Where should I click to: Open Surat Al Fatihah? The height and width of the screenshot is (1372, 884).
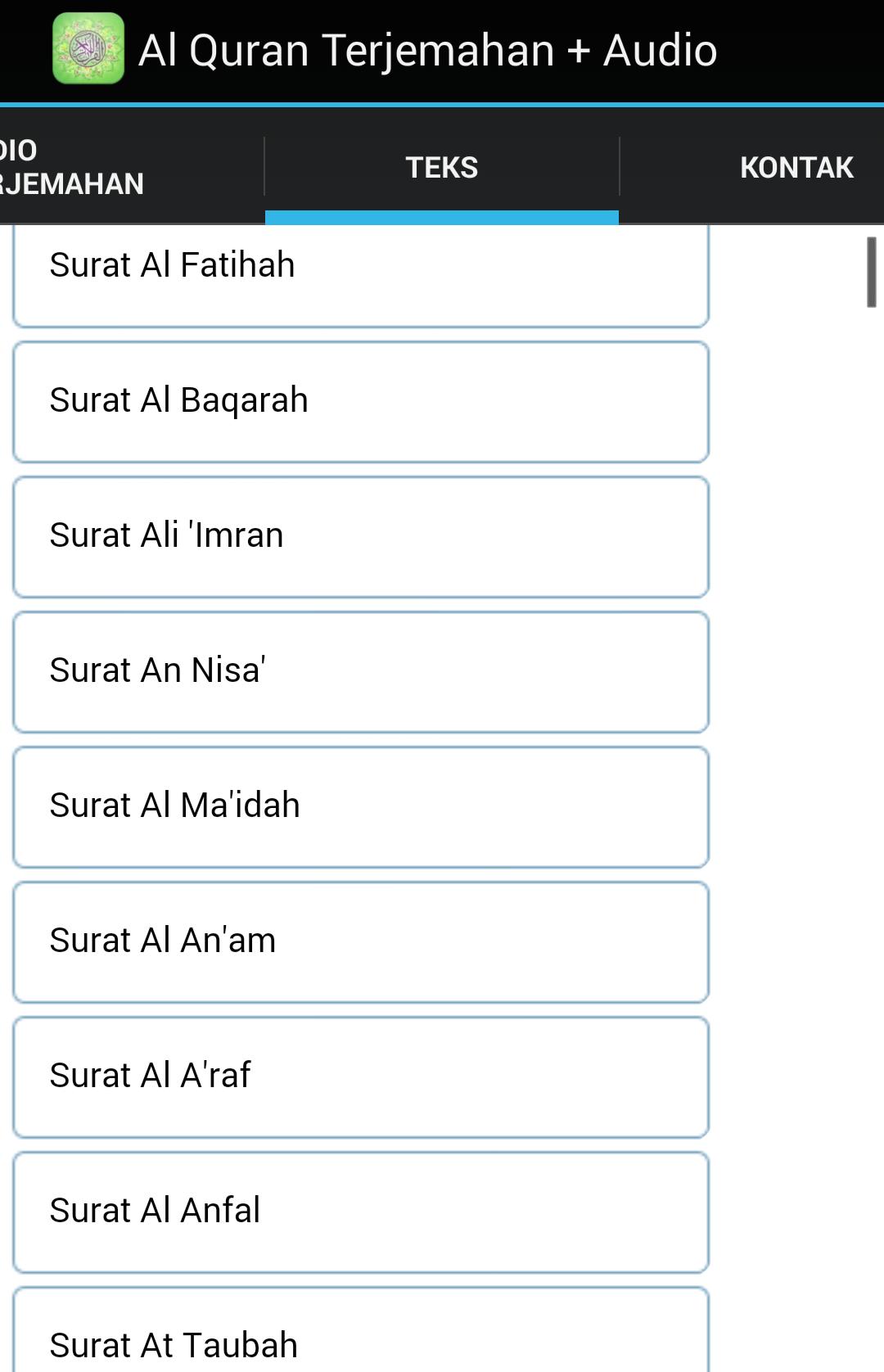coord(361,275)
